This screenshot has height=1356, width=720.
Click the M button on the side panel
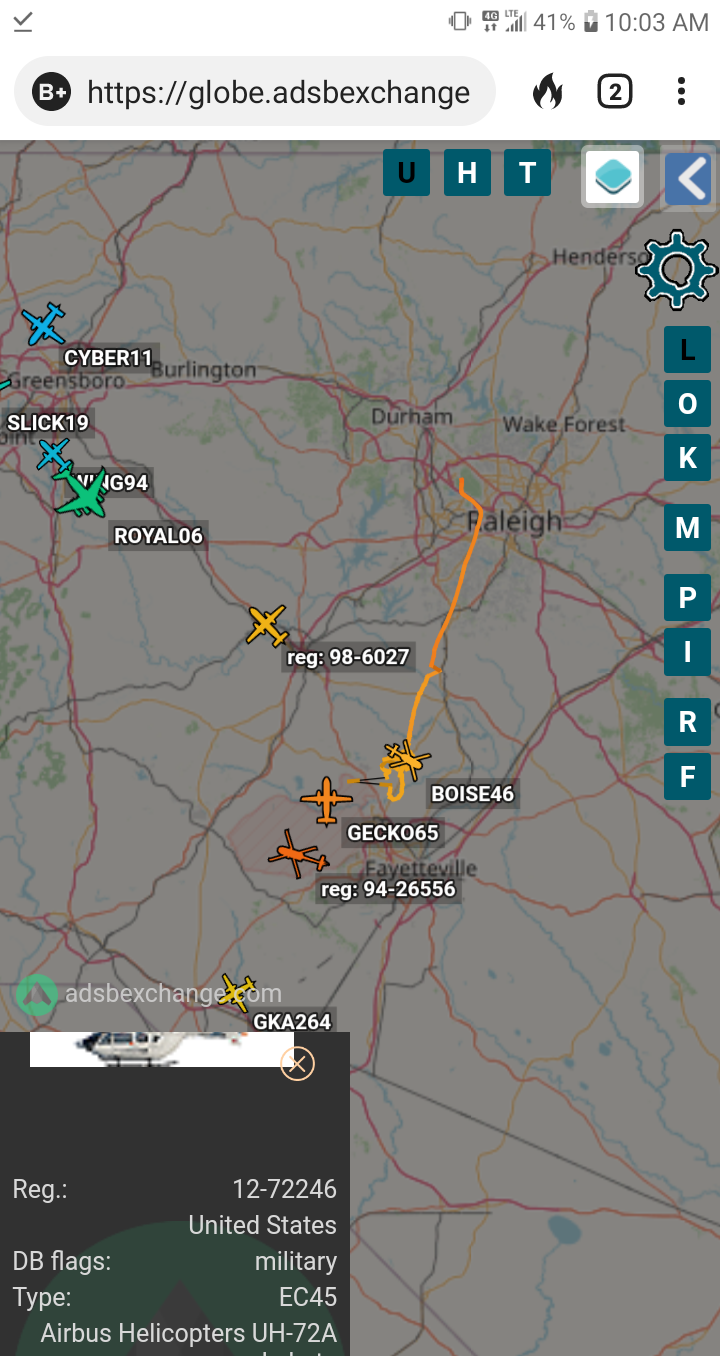pos(687,527)
